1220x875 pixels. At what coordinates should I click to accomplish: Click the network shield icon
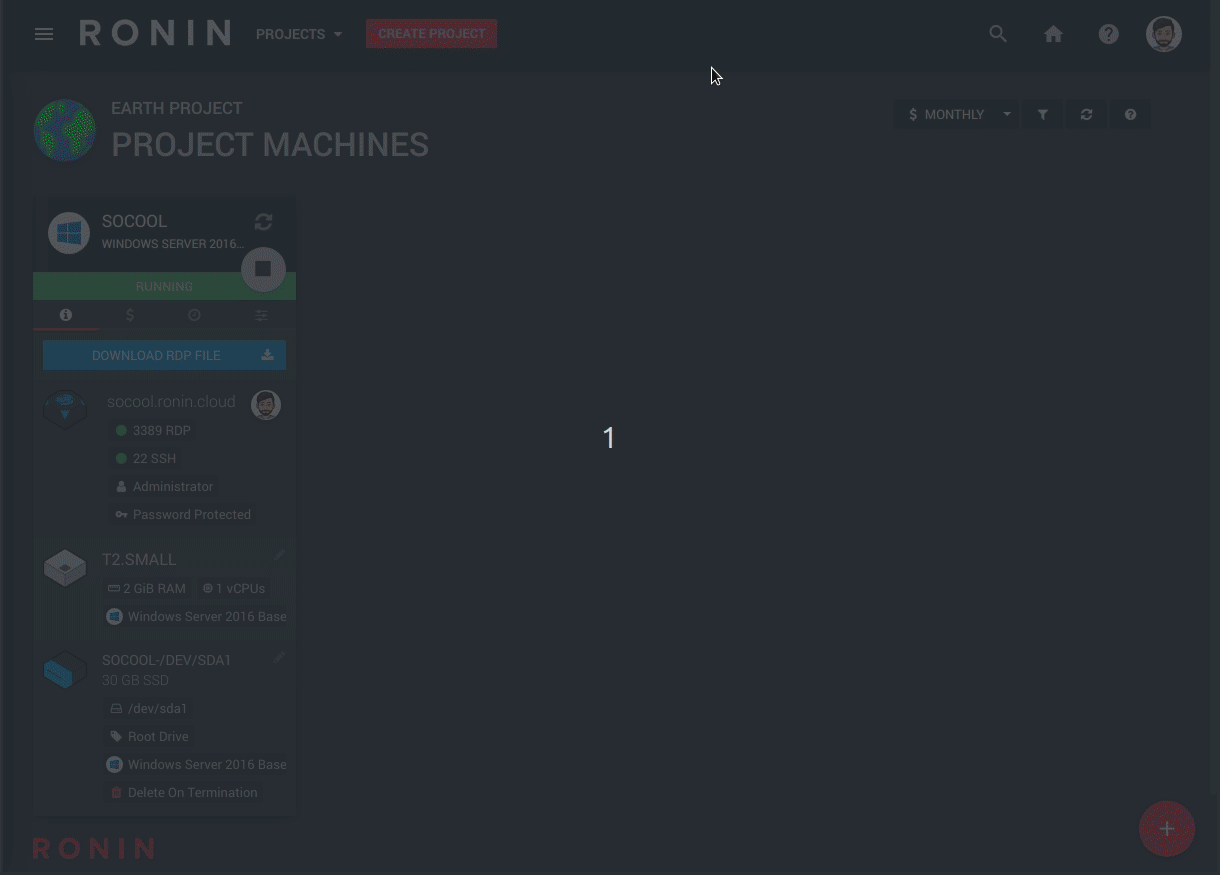(66, 410)
